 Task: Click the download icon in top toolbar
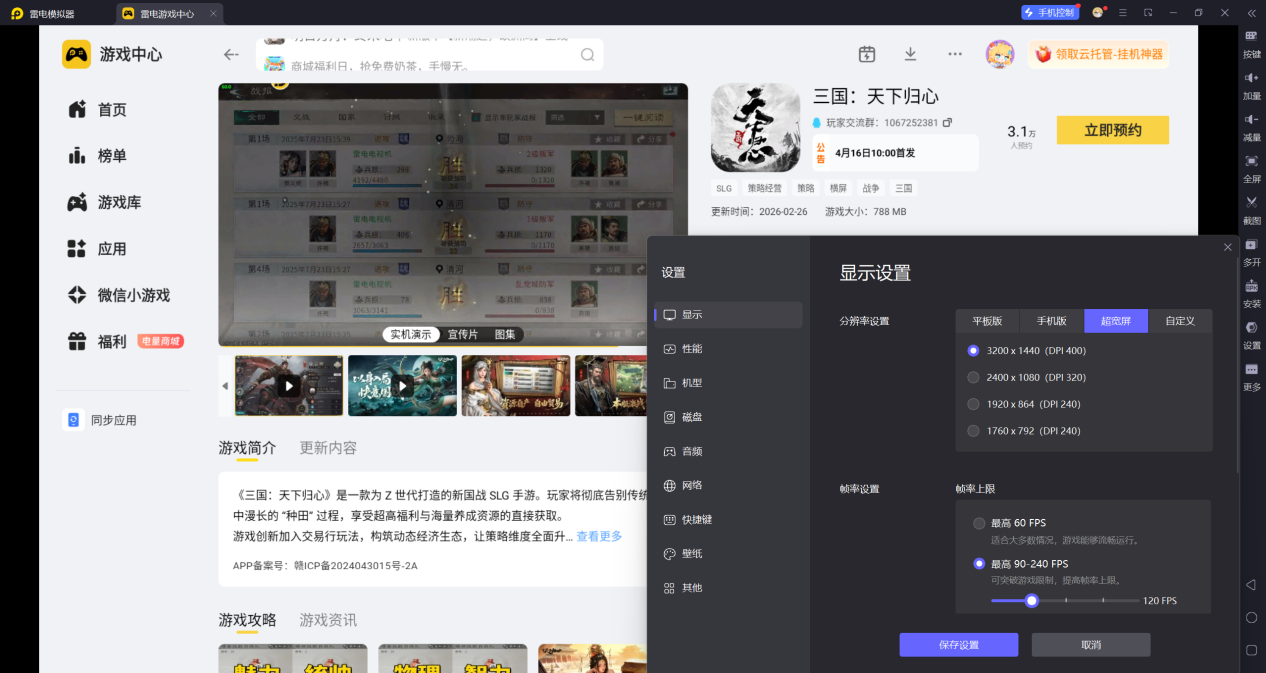coord(910,54)
